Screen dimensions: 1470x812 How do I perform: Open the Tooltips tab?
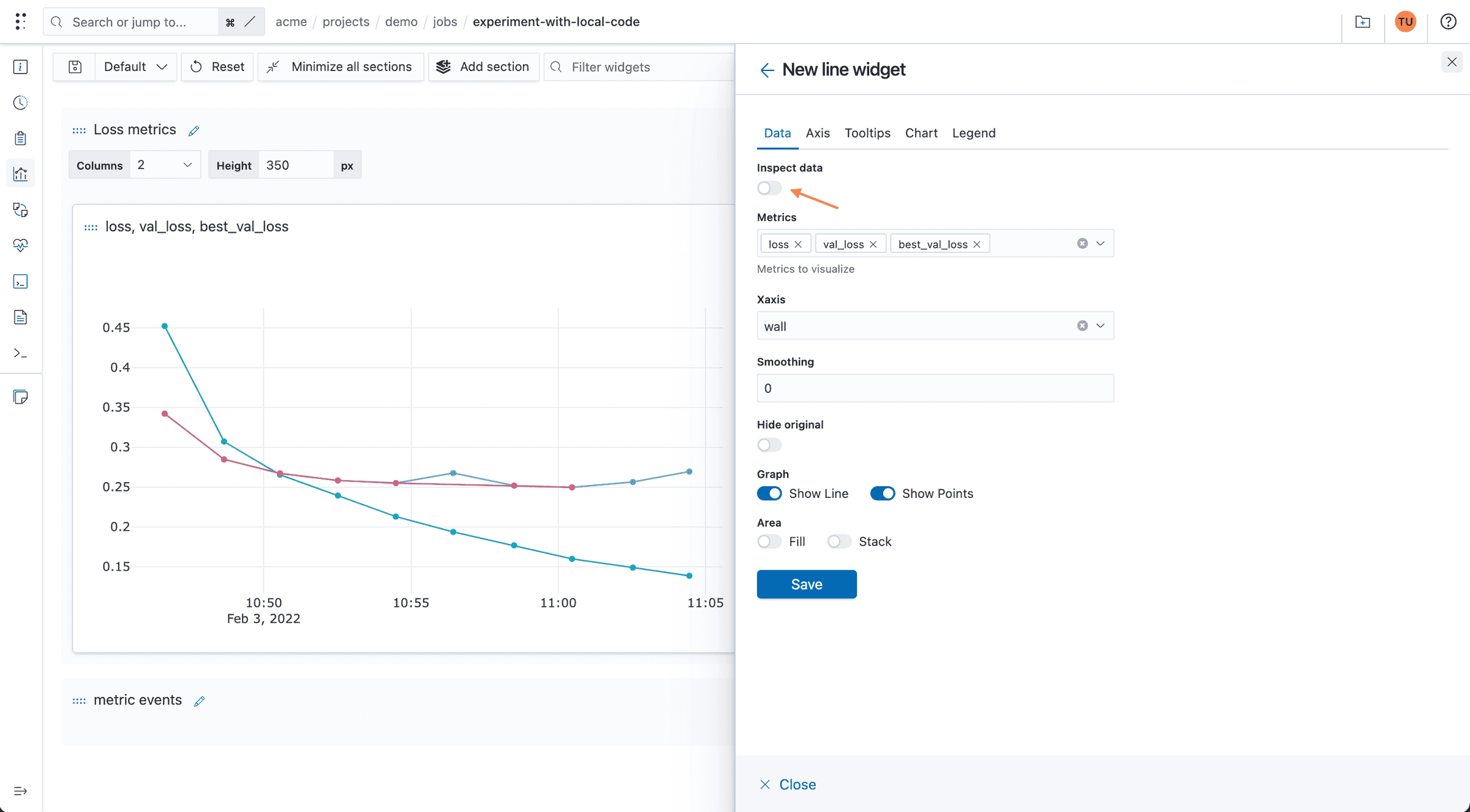867,133
